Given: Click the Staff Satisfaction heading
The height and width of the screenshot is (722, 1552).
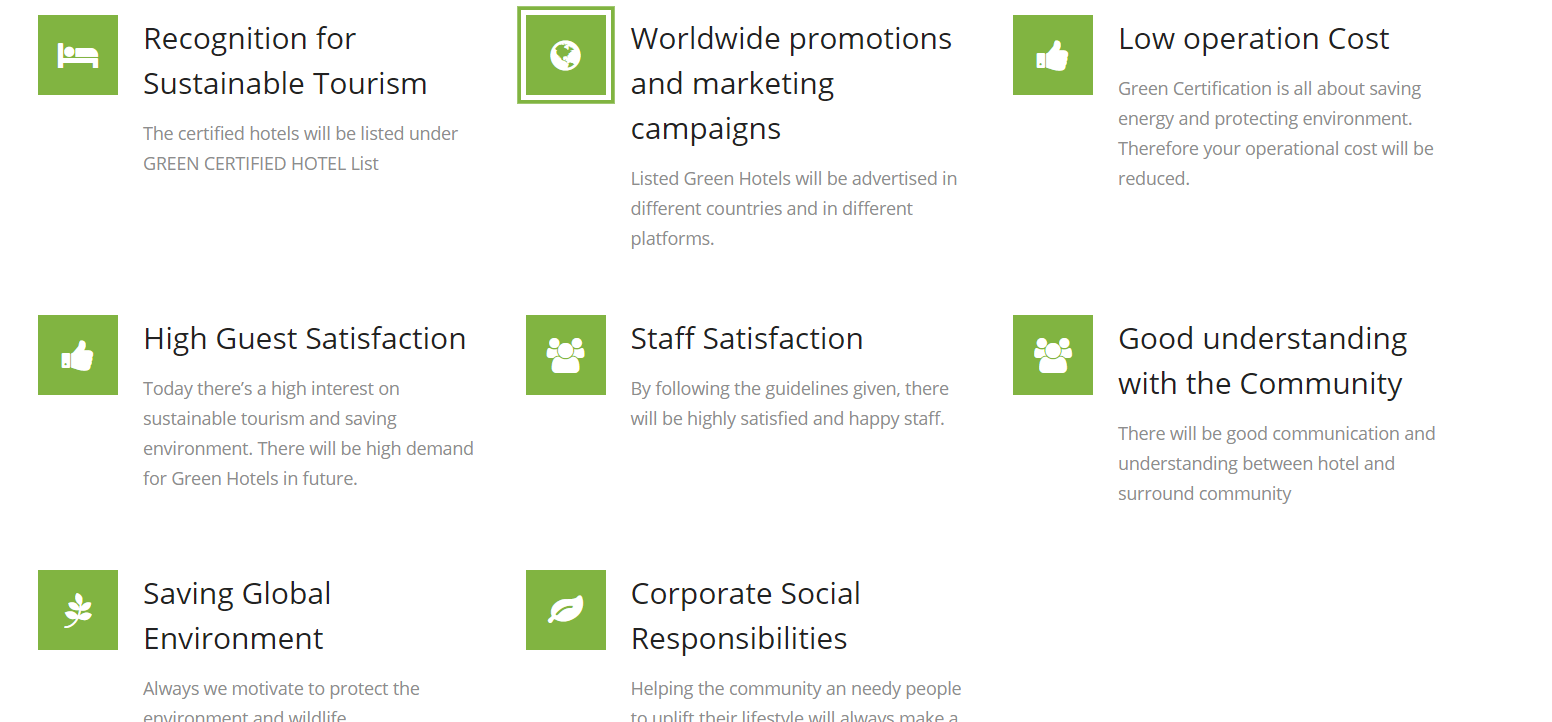Looking at the screenshot, I should tap(746, 339).
